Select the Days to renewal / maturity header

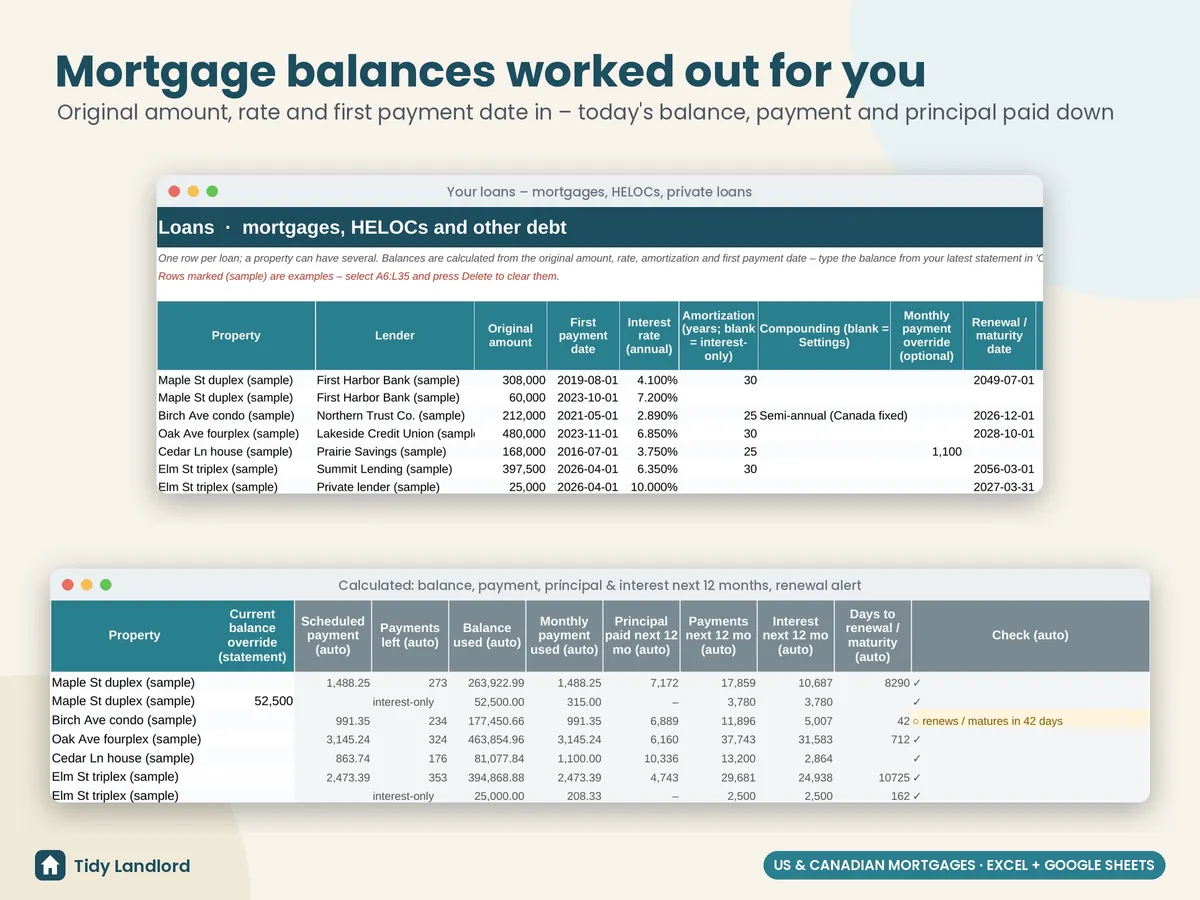pyautogui.click(x=872, y=636)
